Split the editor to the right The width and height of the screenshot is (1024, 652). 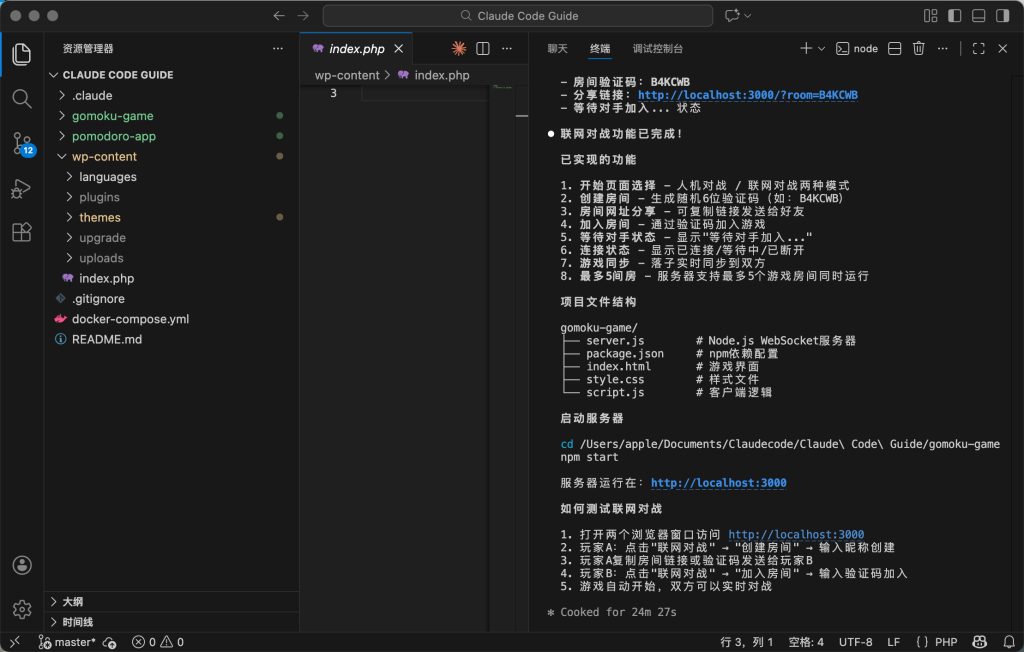click(483, 48)
